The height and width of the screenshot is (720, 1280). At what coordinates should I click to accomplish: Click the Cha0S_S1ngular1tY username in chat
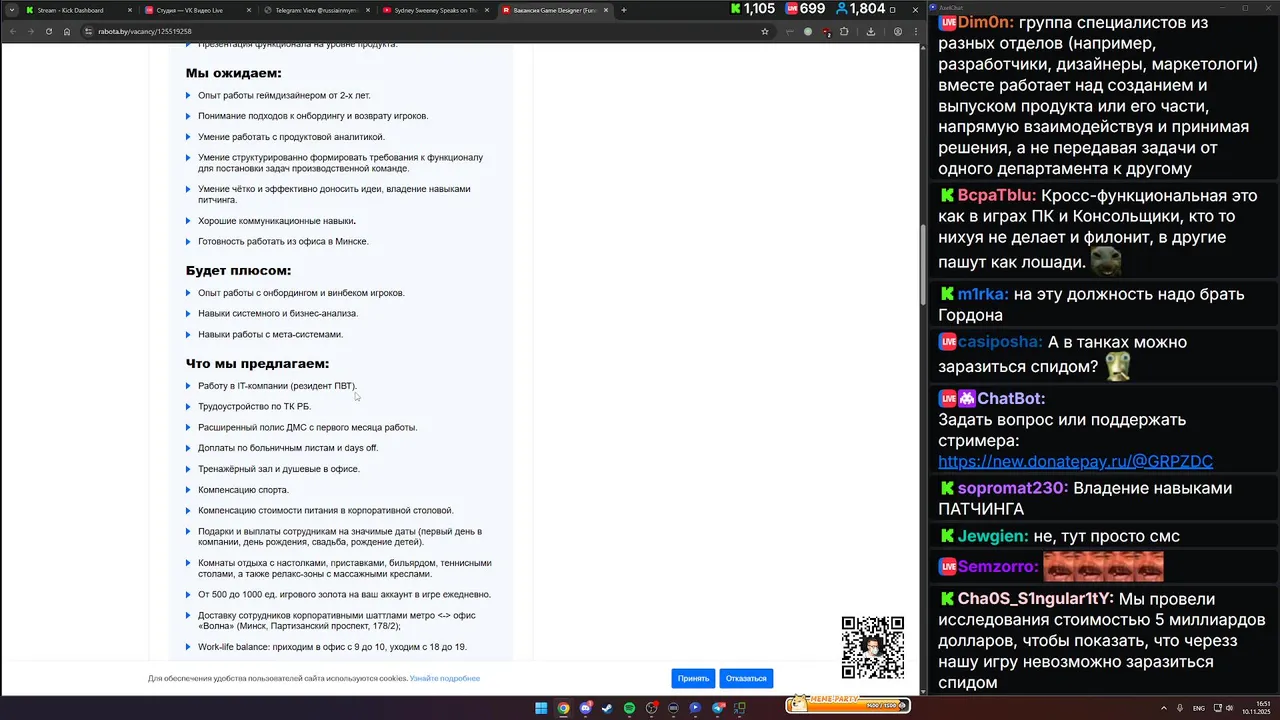point(1035,599)
